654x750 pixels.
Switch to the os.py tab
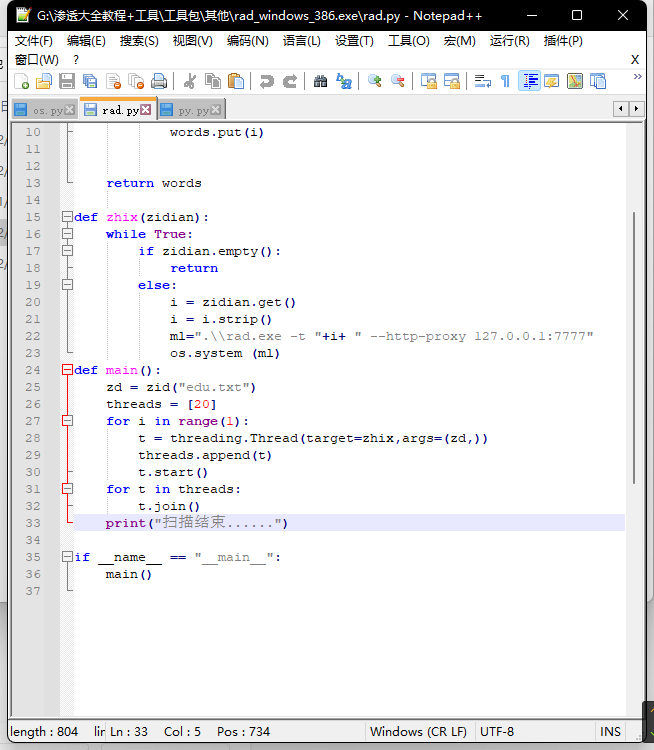pos(43,110)
